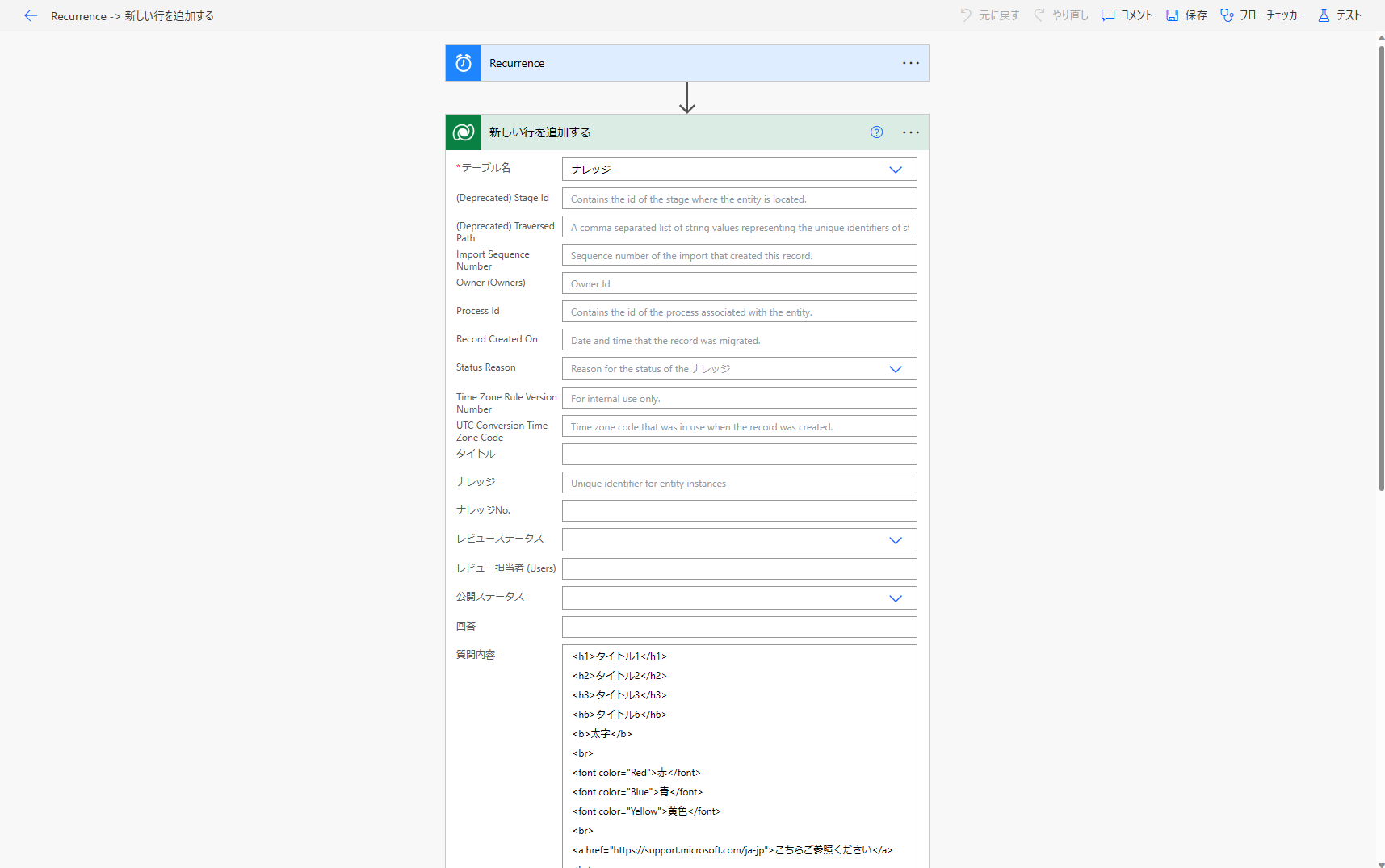Click the undo 元に戻す icon
Screen dimensions: 1385x868
coord(966,15)
